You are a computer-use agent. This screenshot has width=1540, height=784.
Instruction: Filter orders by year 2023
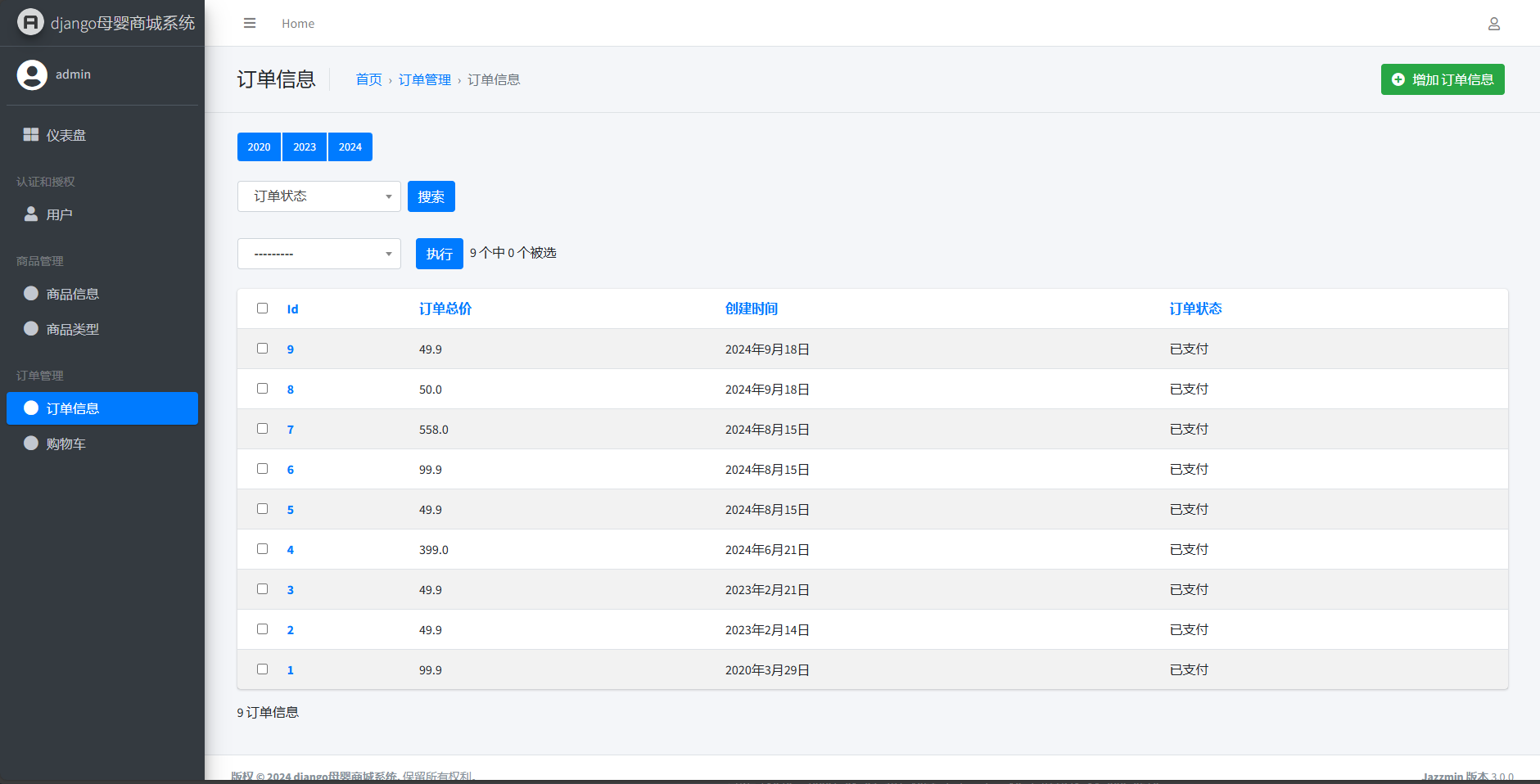tap(305, 147)
